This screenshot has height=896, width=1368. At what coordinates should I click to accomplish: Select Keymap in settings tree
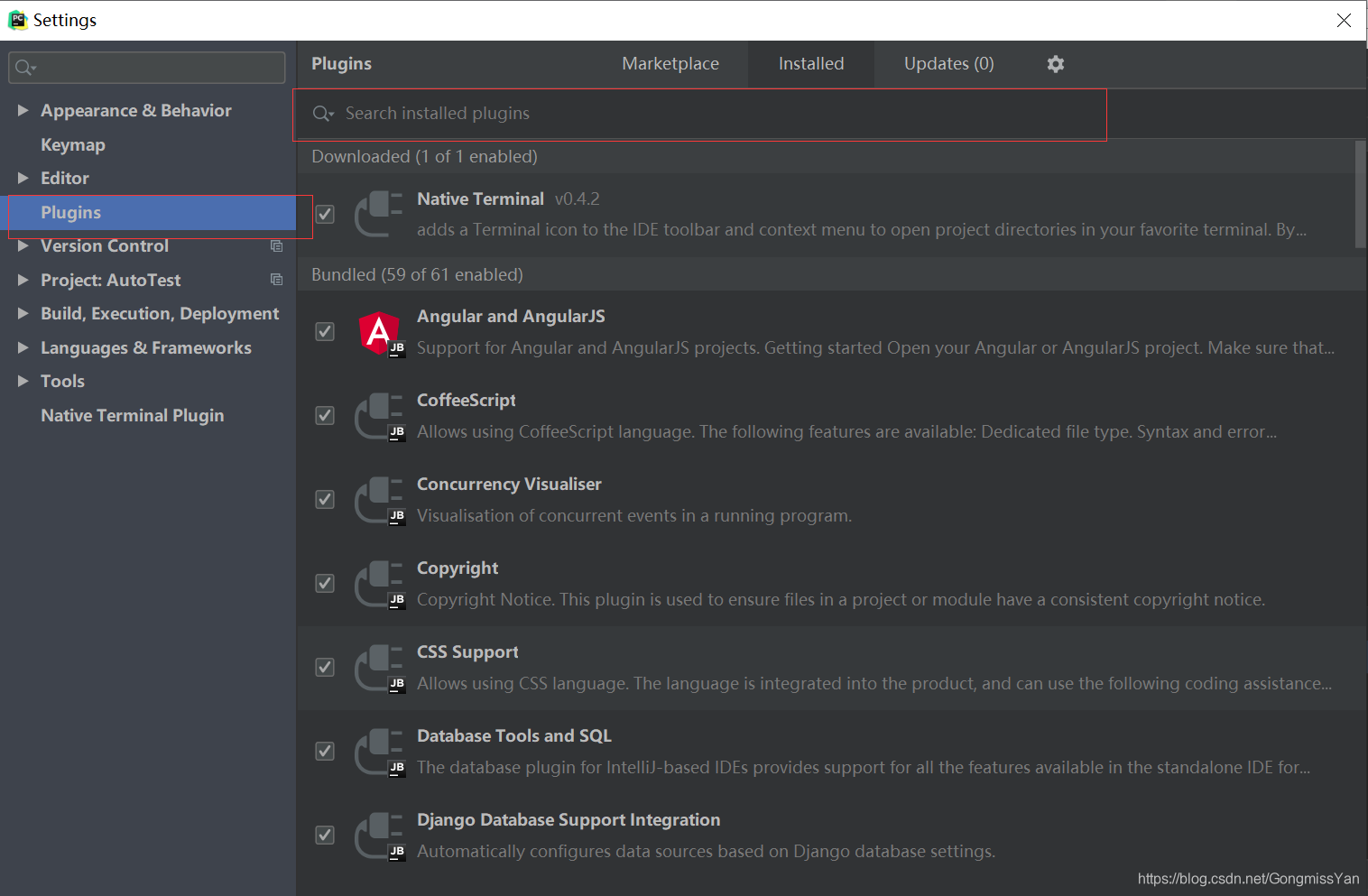click(73, 144)
